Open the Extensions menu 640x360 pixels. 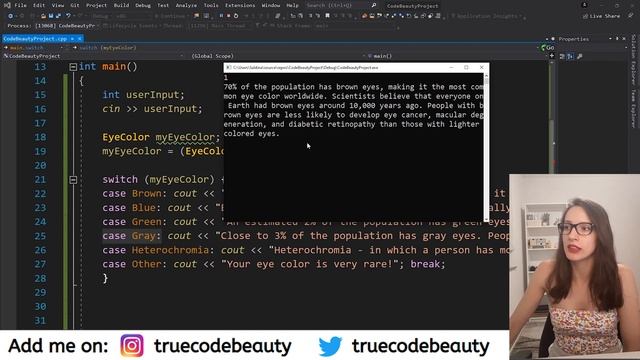(240, 5)
